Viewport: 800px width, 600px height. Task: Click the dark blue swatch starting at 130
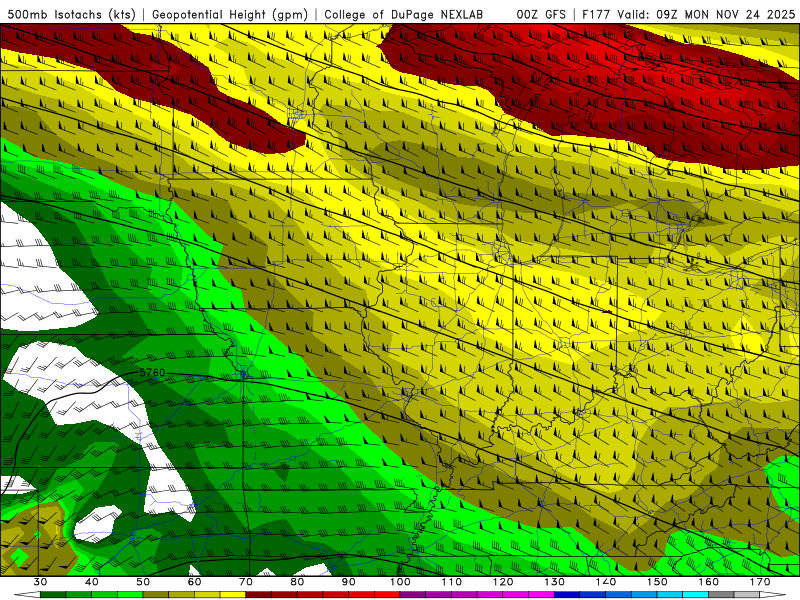point(567,595)
